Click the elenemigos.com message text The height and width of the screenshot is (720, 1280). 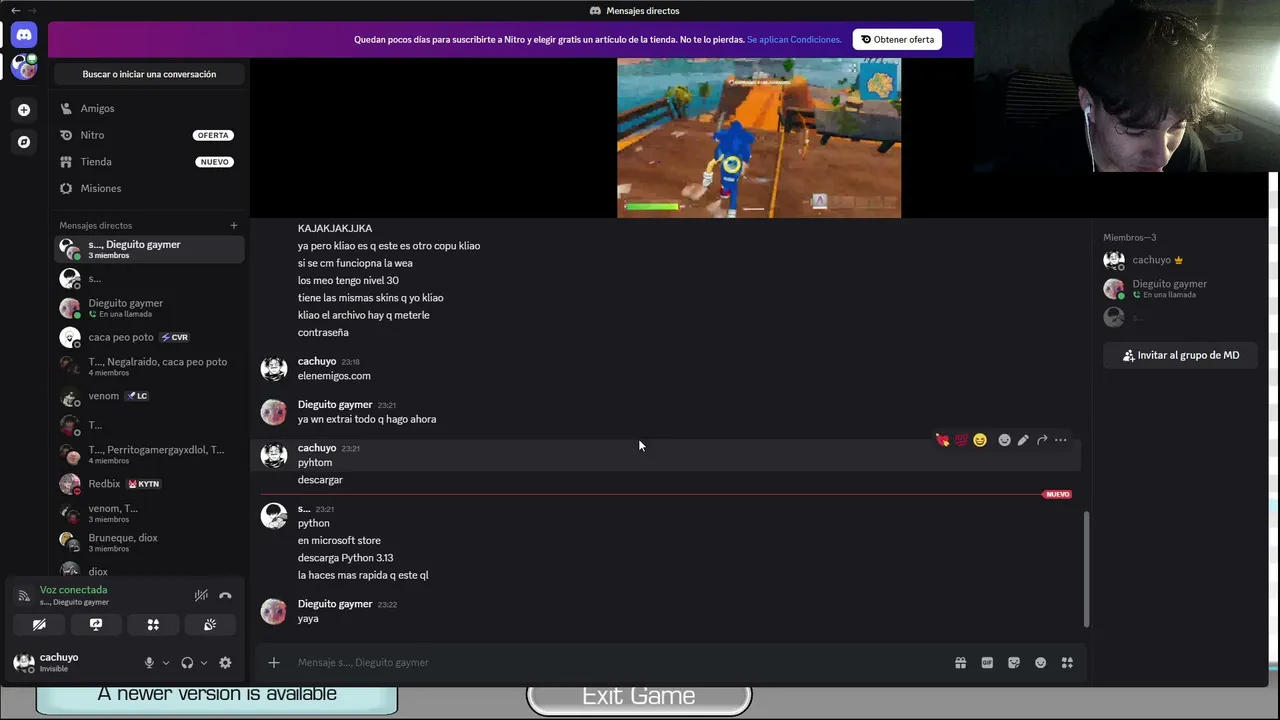[334, 376]
